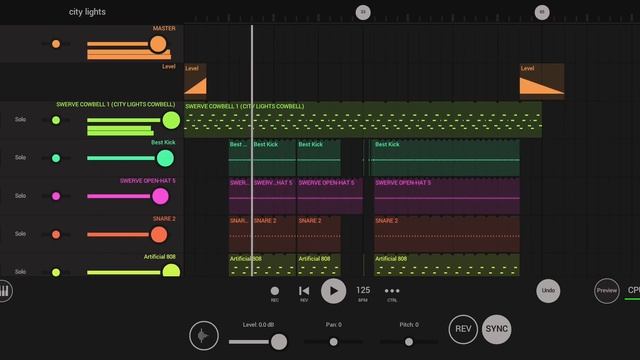
Task: Click the Snare 2 volume knob
Action: 159,235
